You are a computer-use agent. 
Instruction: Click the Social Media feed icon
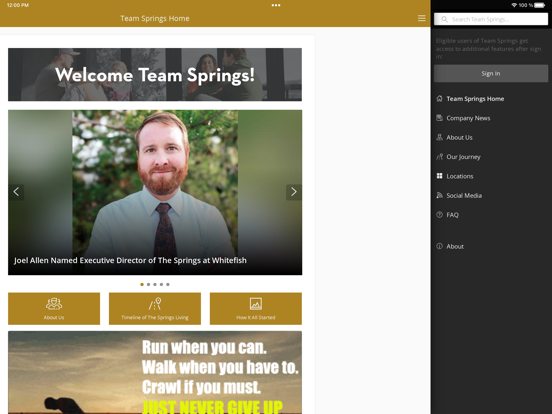click(439, 195)
